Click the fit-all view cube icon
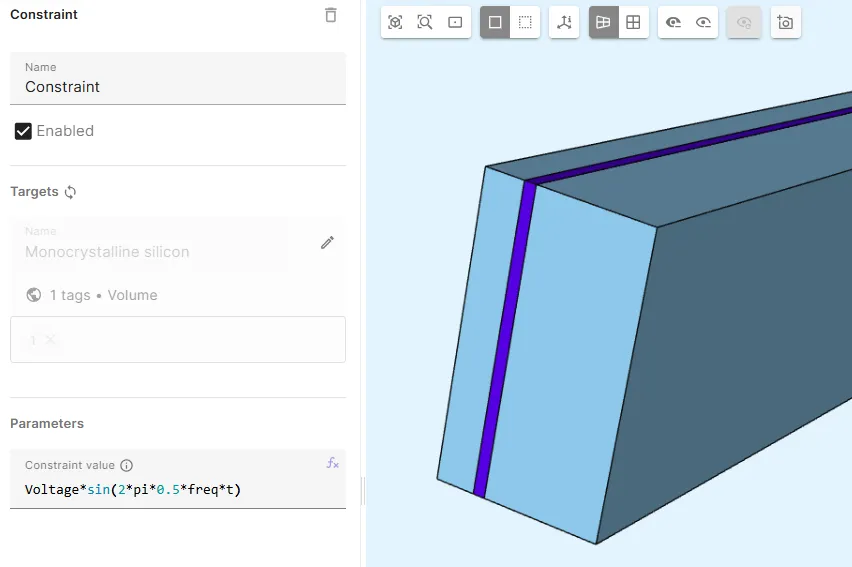This screenshot has height=567, width=852. [395, 22]
